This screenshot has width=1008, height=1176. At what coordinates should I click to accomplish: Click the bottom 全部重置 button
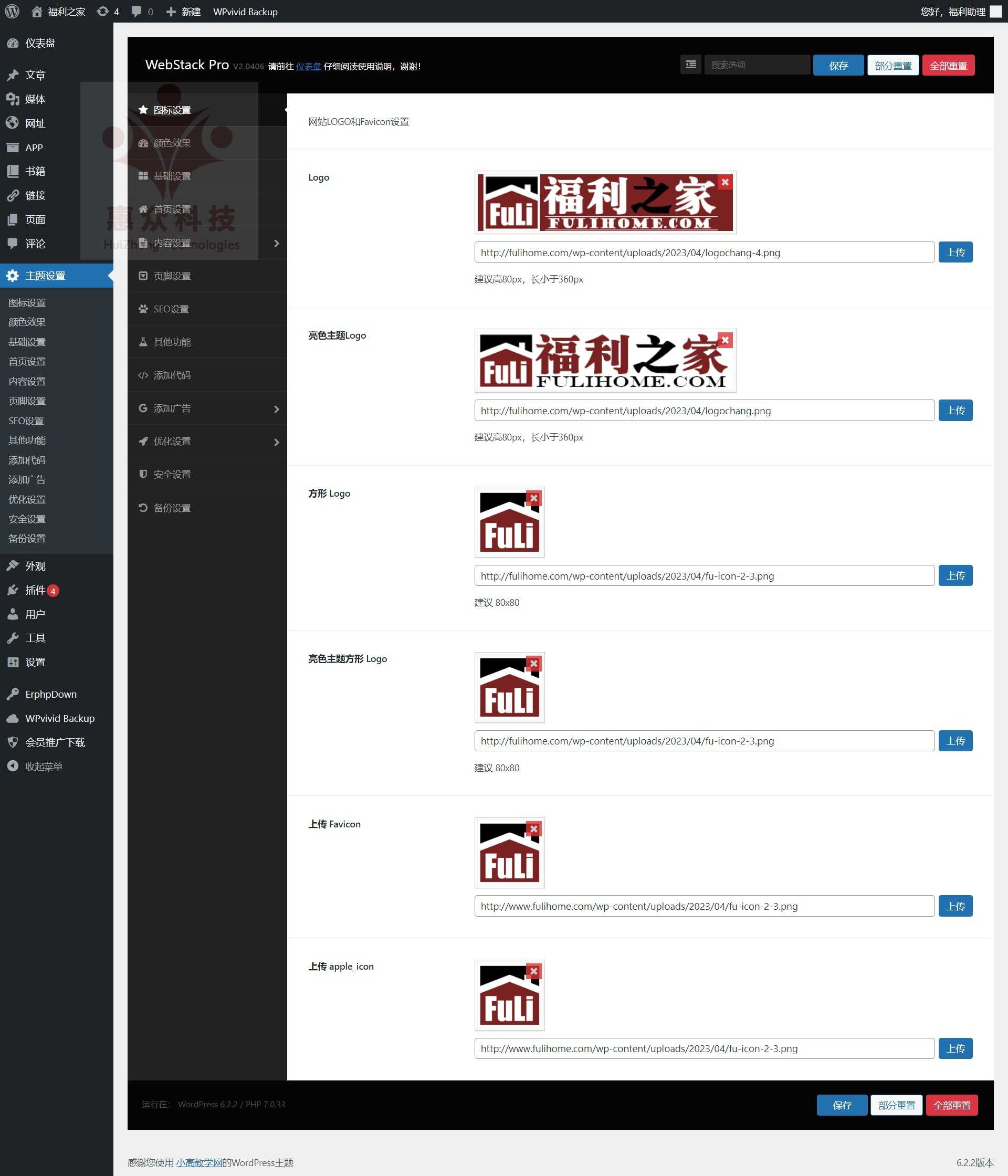952,1105
